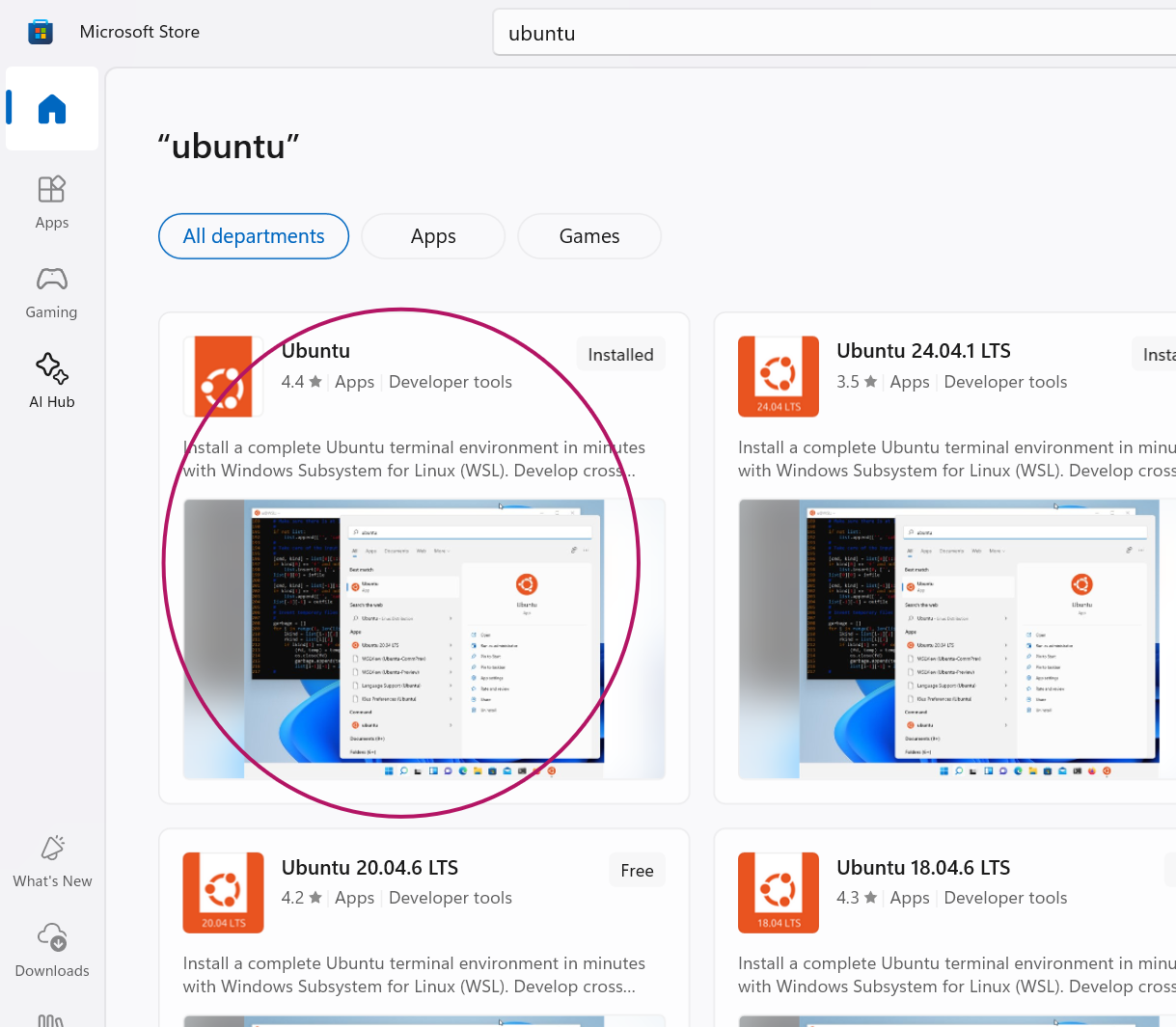This screenshot has width=1176, height=1027.
Task: Click the 4.2 star rating on Ubuntu 20.04.6
Action: 302,898
